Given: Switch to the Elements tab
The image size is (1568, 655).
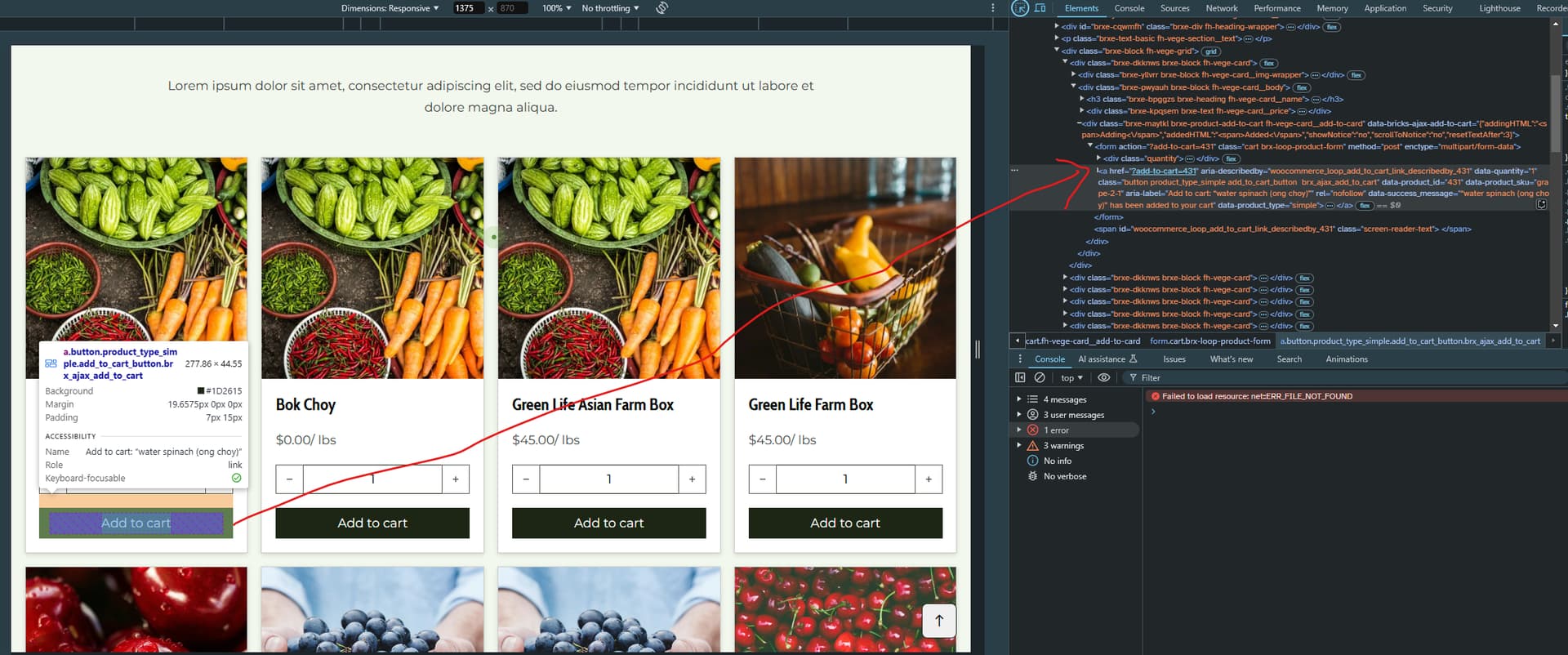Looking at the screenshot, I should point(1081,8).
